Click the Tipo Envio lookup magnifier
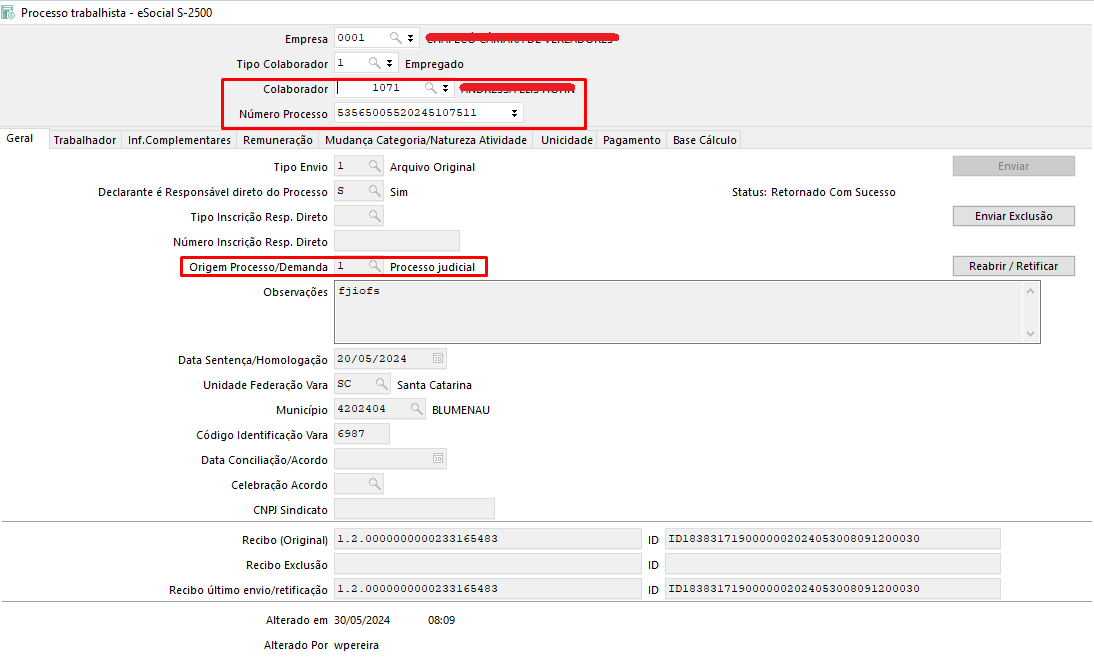Viewport: 1094px width, 658px height. click(375, 166)
